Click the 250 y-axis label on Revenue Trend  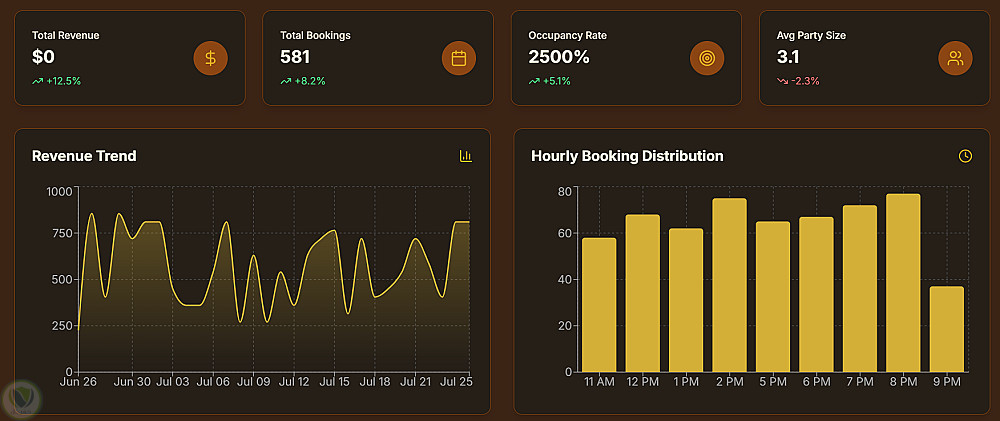pyautogui.click(x=63, y=326)
